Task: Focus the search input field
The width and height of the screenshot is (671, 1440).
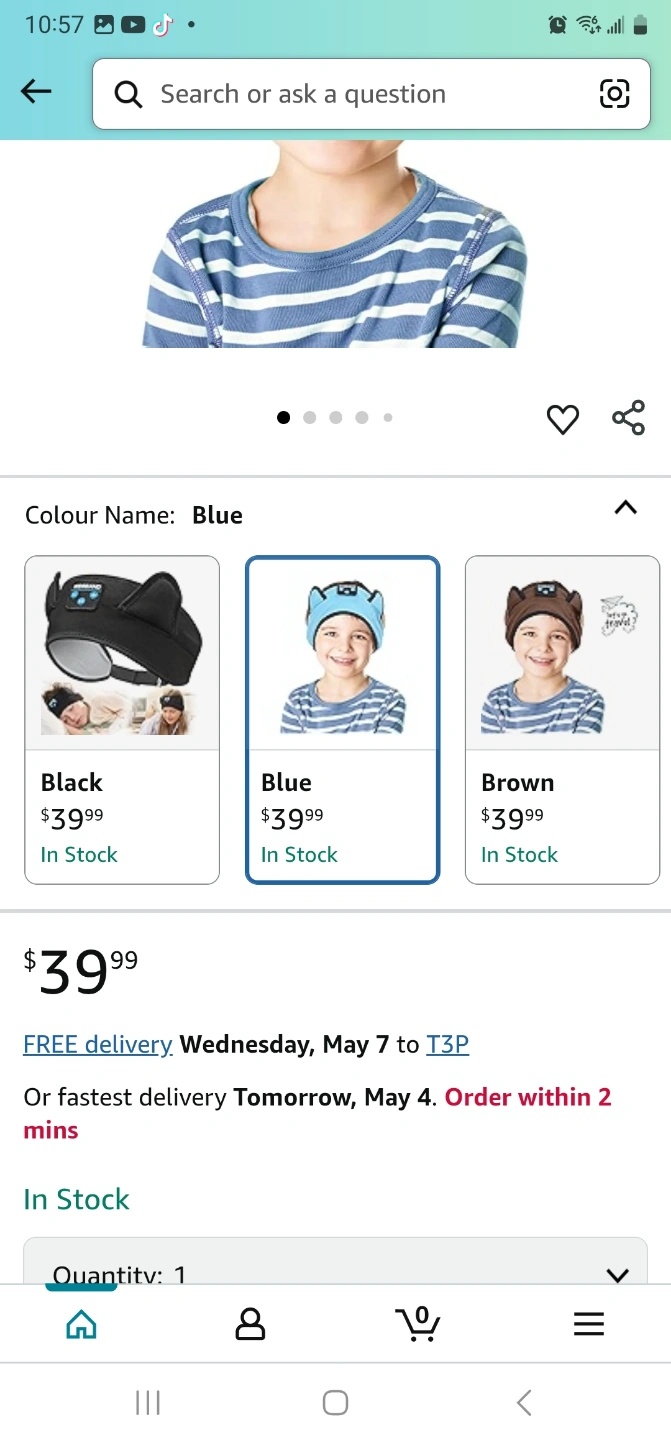Action: tap(360, 94)
